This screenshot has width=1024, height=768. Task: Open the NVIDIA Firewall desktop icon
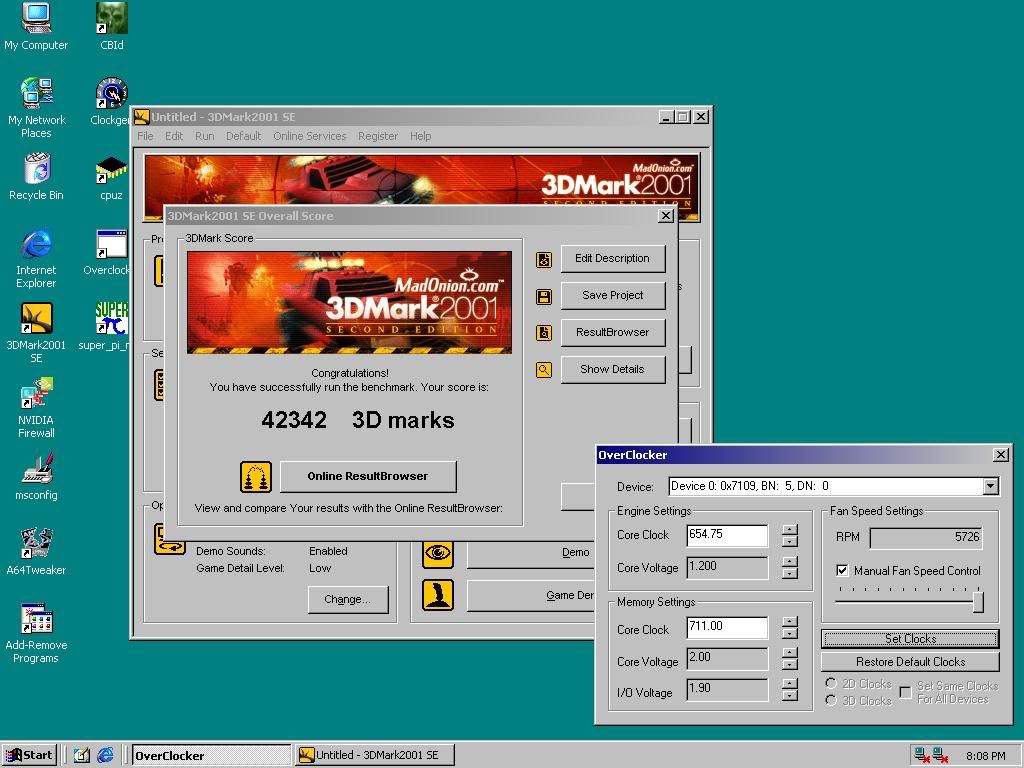click(36, 408)
